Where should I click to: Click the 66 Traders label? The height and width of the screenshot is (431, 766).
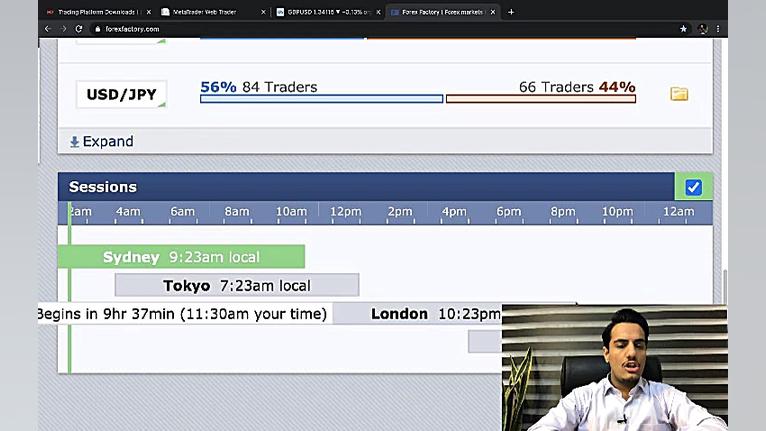coord(556,86)
